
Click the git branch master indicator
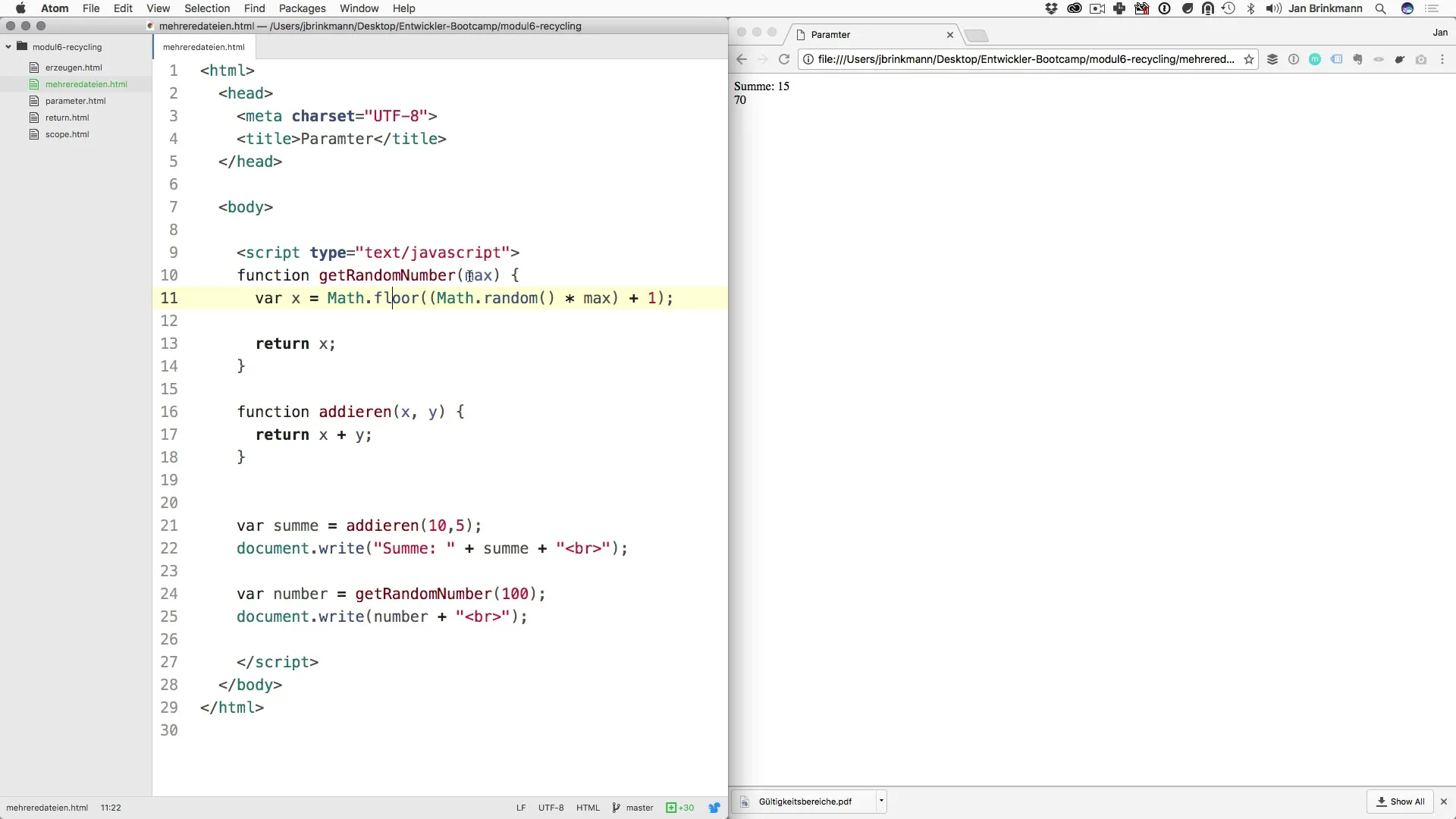(632, 808)
